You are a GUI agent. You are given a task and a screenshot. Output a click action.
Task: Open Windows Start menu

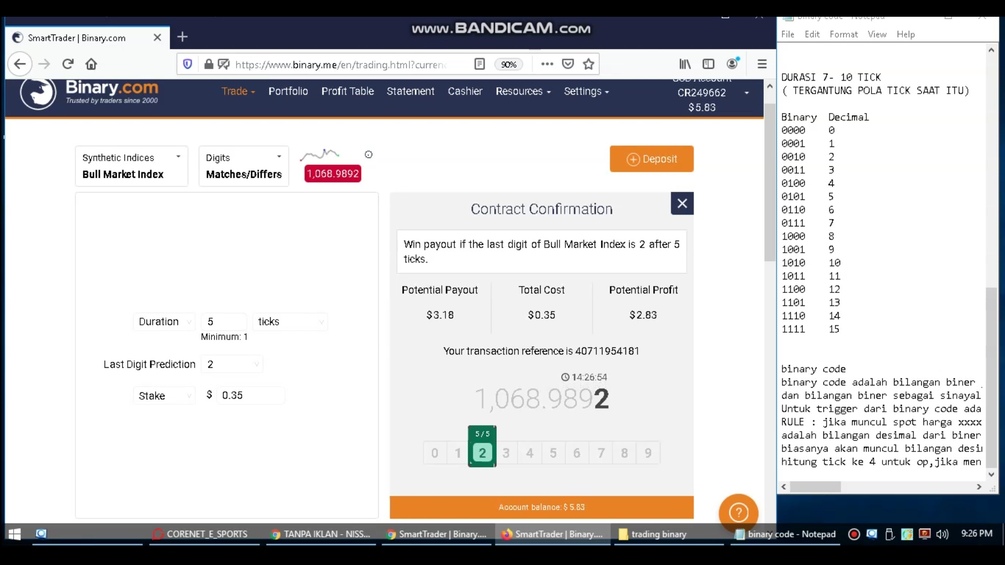(14, 534)
